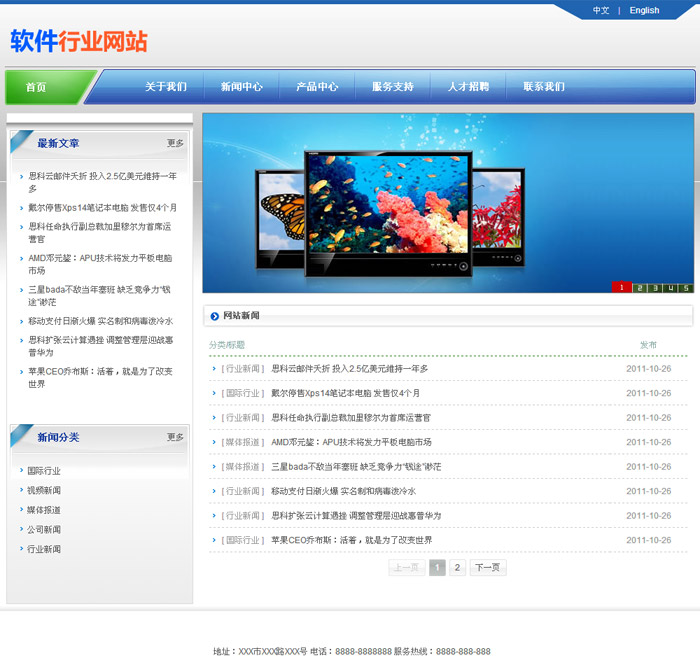This screenshot has width=700, height=672.
Task: Open the 产品中心 menu item
Action: tap(317, 87)
